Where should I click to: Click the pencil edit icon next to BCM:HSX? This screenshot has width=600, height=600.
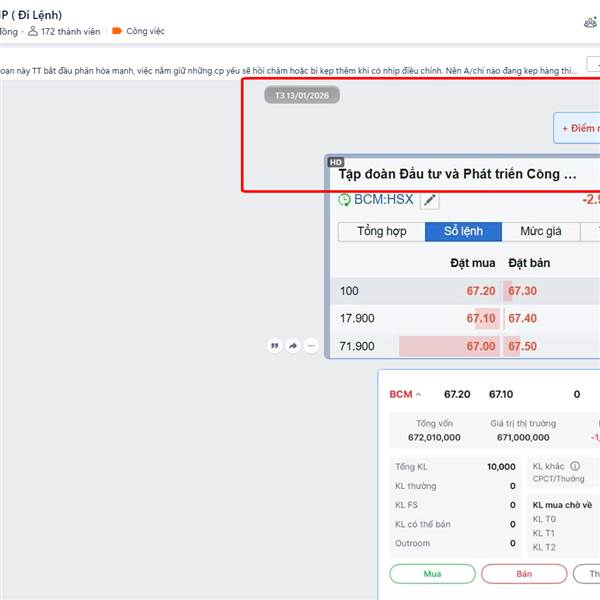pos(430,200)
